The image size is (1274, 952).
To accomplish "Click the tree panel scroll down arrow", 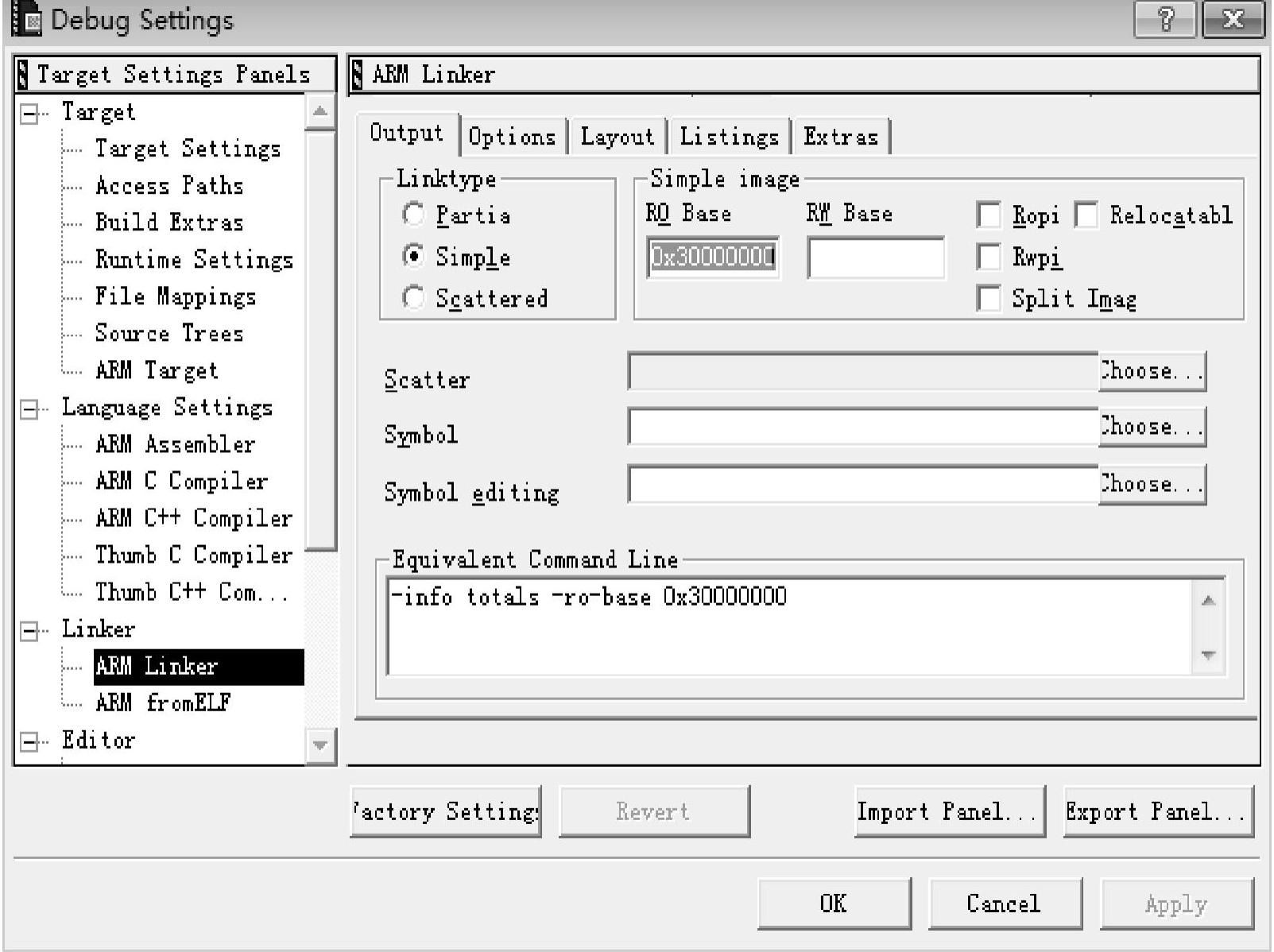I will [x=320, y=745].
